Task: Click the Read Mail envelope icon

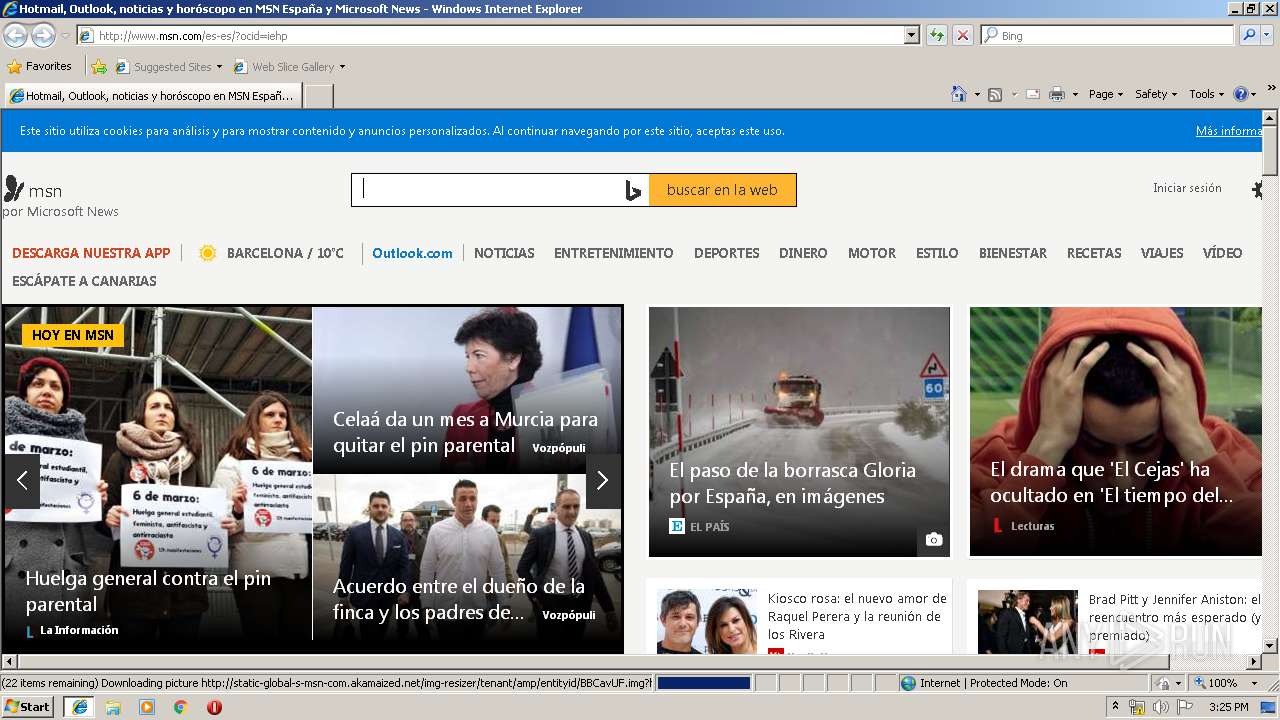Action: (x=1033, y=94)
